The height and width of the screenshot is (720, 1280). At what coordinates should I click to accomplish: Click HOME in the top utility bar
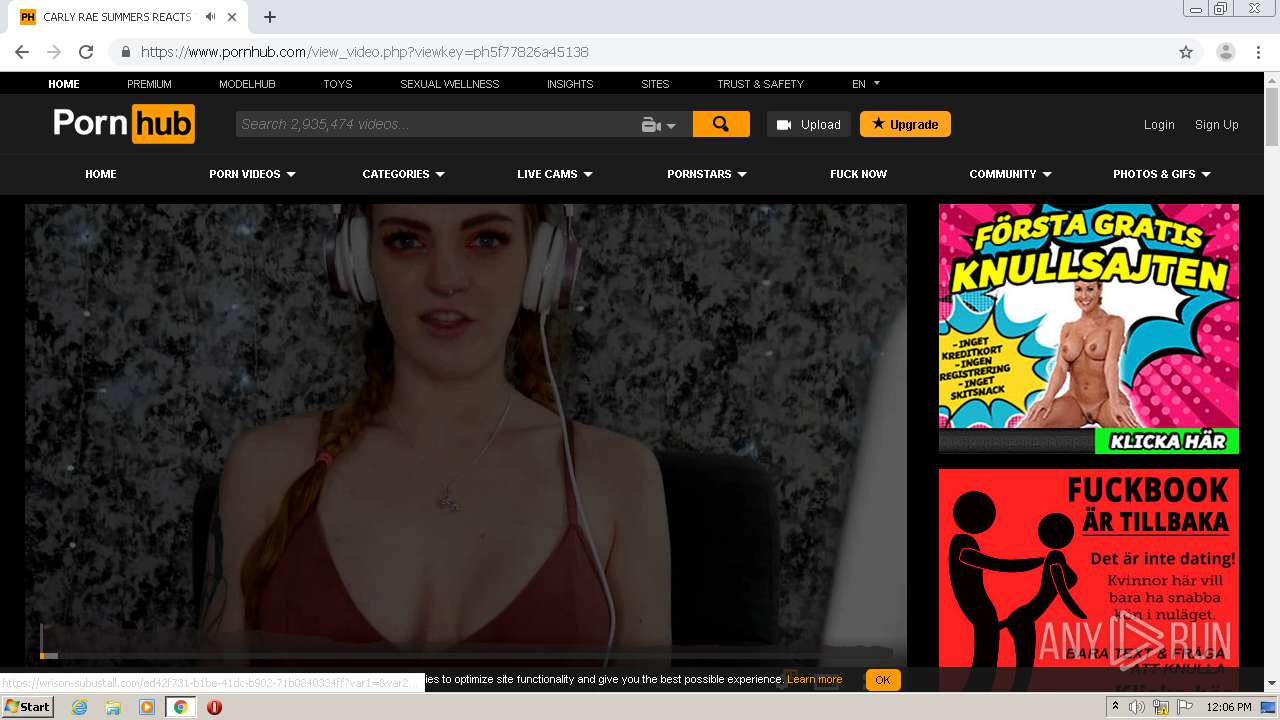tap(64, 84)
